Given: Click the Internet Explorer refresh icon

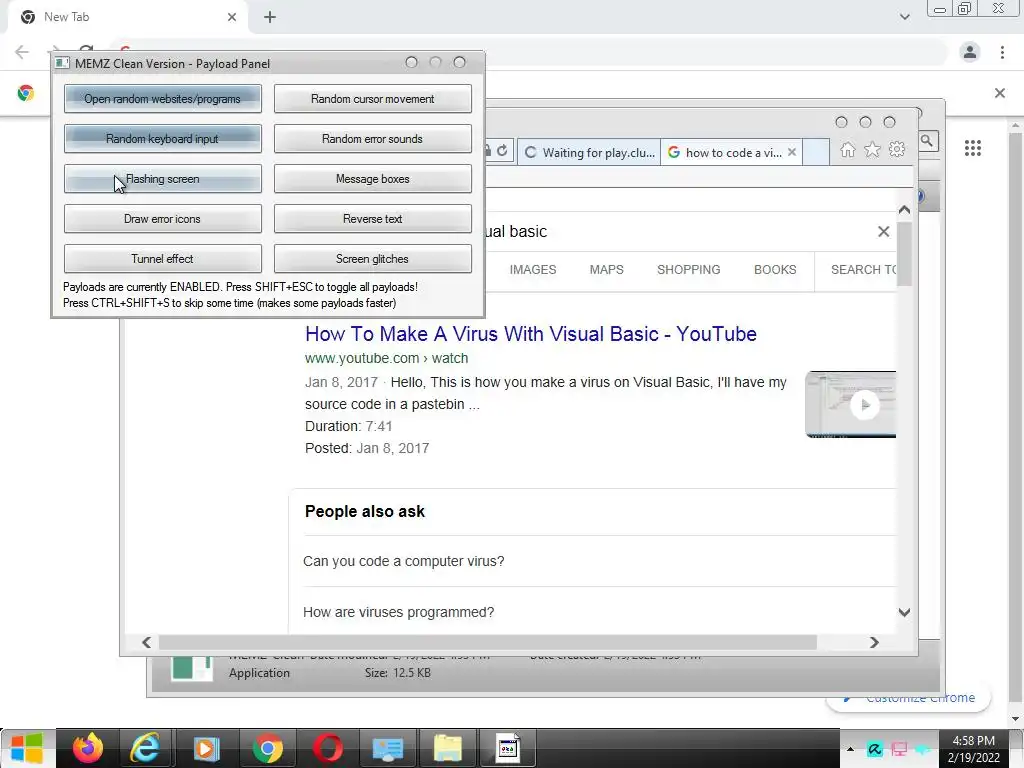Looking at the screenshot, I should 502,151.
